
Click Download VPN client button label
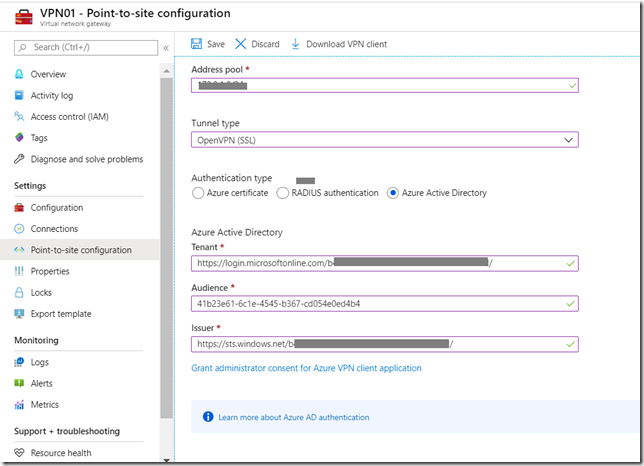pos(346,44)
